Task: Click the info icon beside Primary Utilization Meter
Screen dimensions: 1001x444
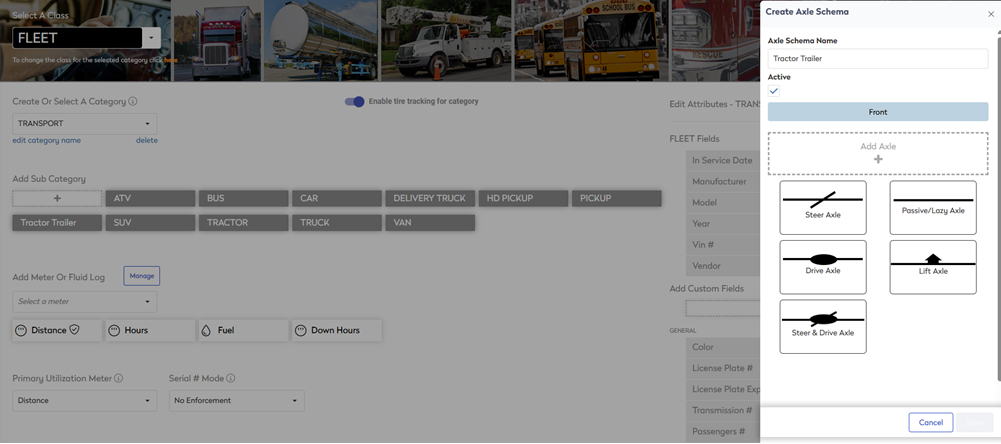Action: (119, 379)
